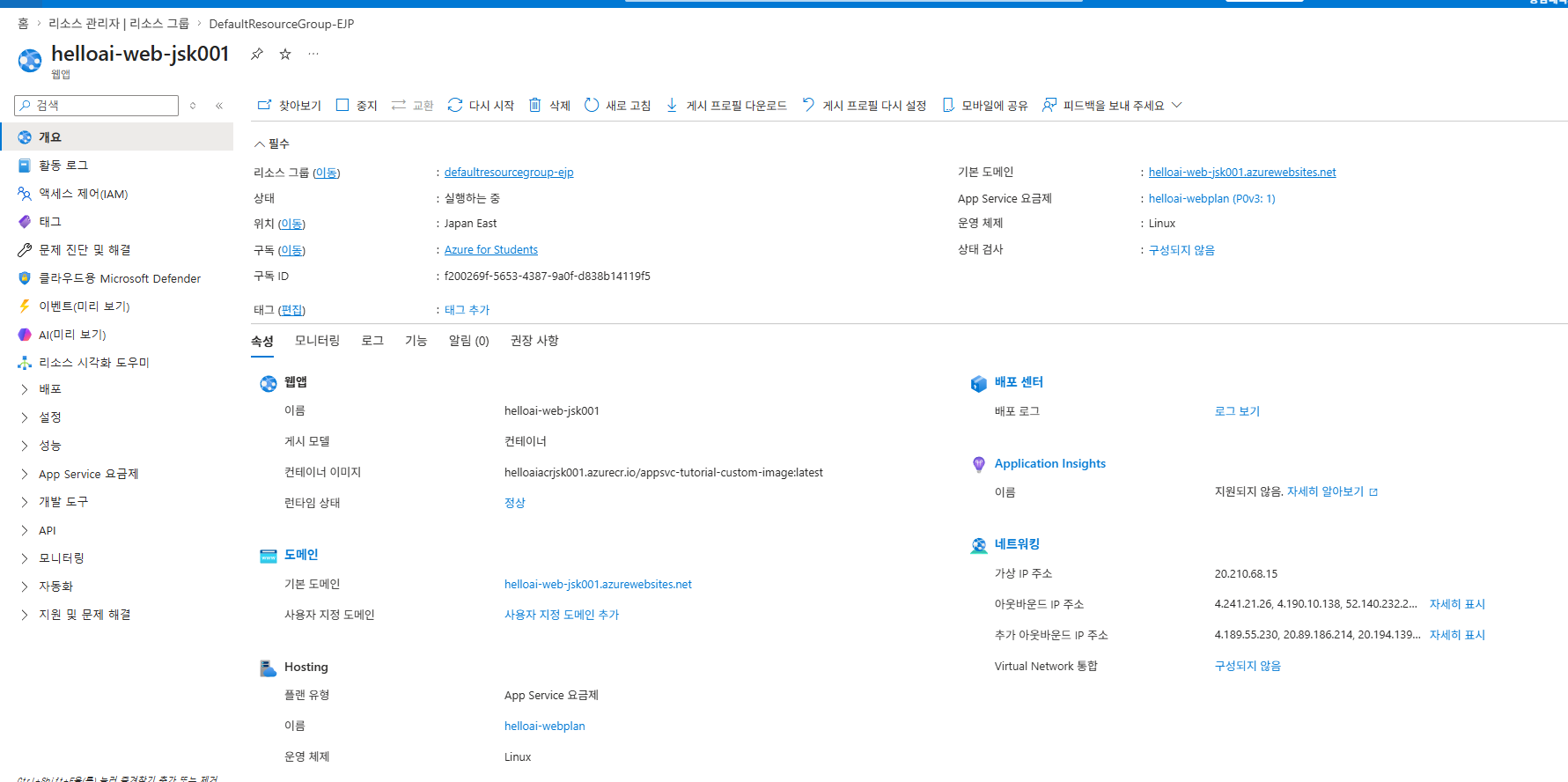This screenshot has width=1568, height=782.
Task: Restart the app using 다시 시작
Action: (481, 105)
